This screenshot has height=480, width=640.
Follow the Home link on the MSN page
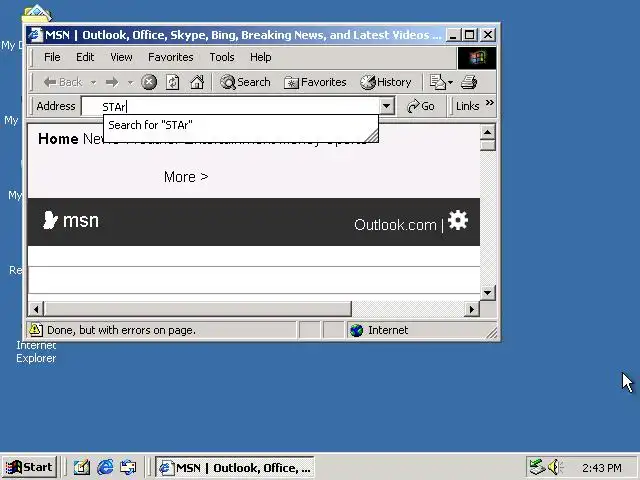click(58, 139)
